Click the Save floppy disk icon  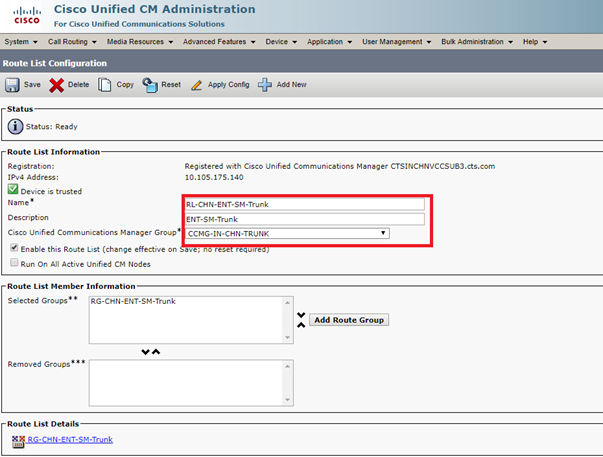pyautogui.click(x=12, y=85)
